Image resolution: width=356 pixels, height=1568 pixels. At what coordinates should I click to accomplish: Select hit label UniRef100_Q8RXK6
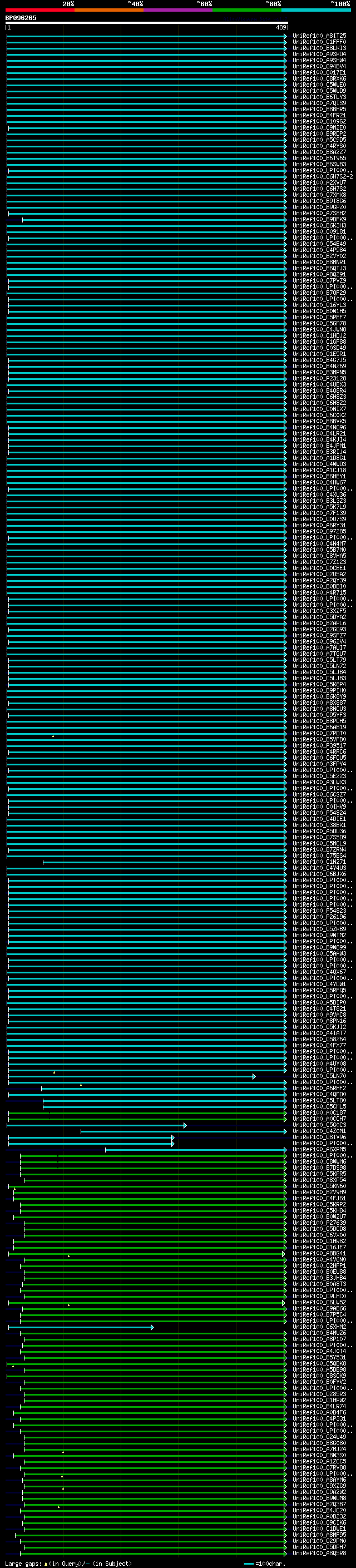click(319, 78)
